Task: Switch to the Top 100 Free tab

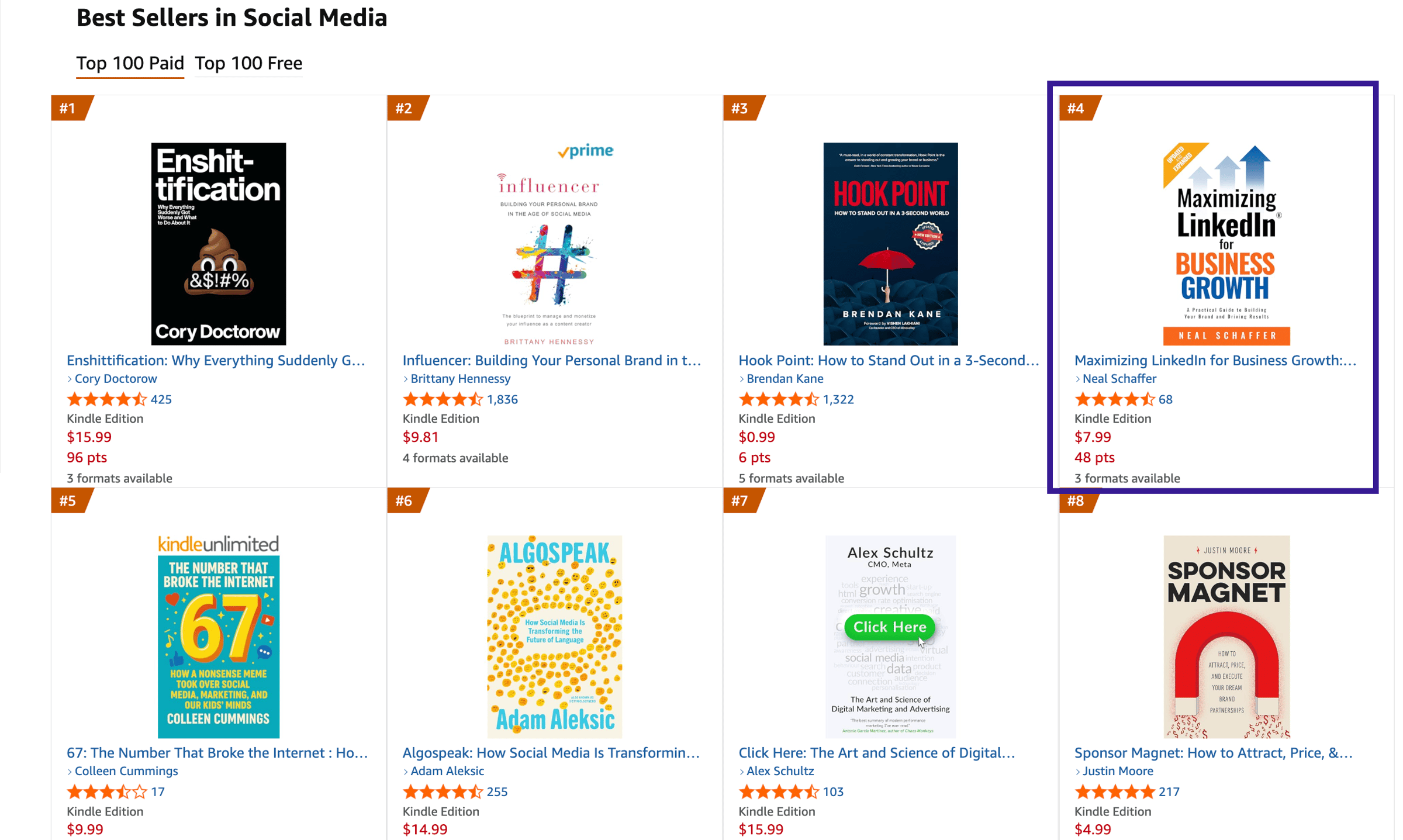Action: point(248,63)
